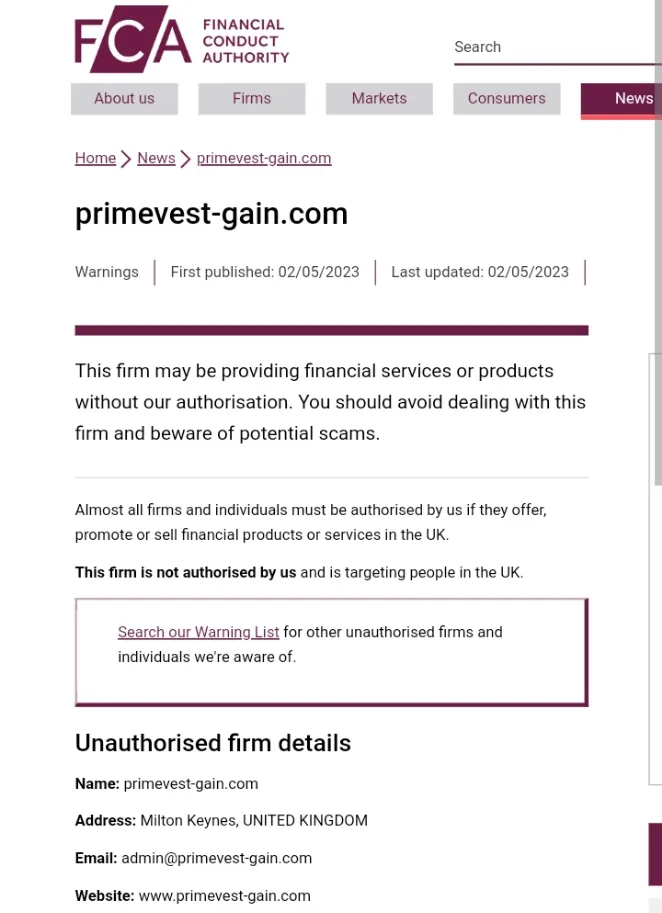Open the Markets menu

pos(379,98)
